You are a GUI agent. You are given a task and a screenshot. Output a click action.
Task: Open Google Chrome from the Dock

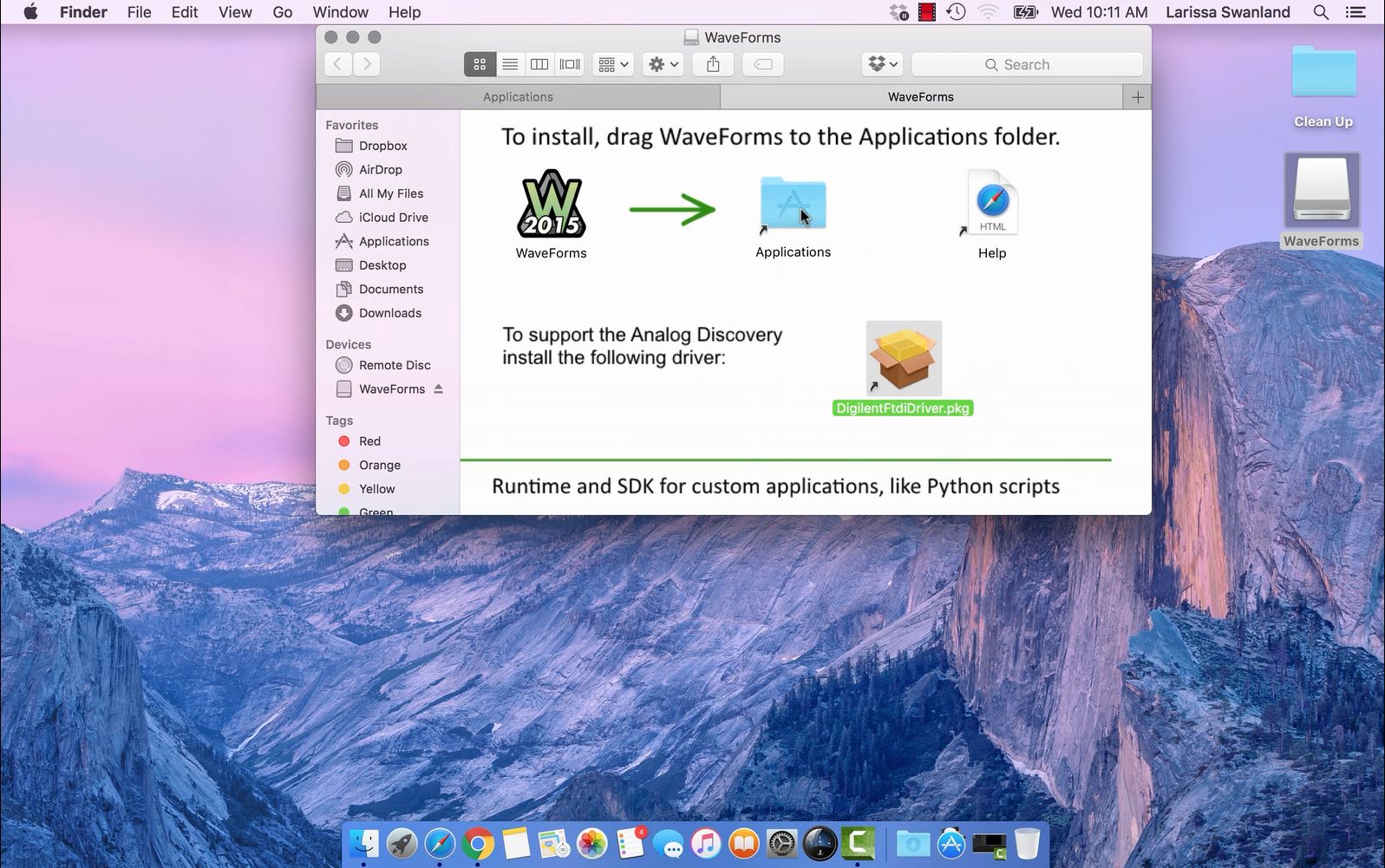click(x=478, y=843)
